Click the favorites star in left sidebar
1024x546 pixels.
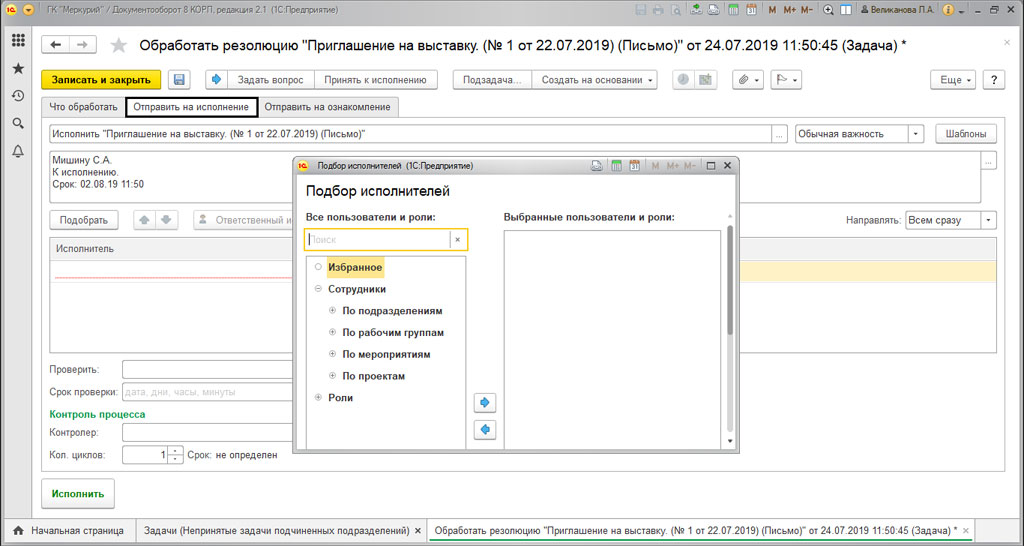[x=18, y=68]
